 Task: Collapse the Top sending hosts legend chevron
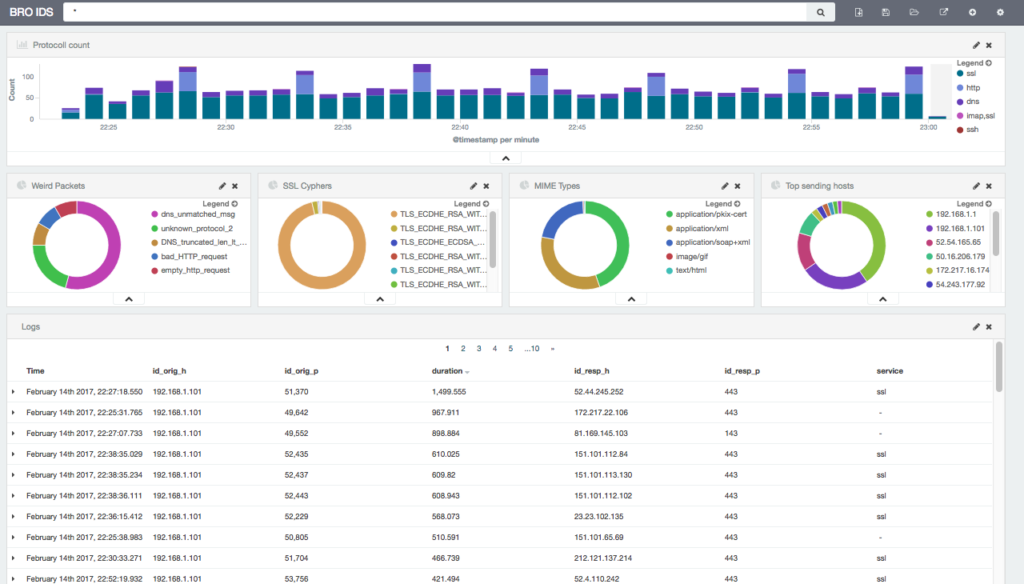883,297
